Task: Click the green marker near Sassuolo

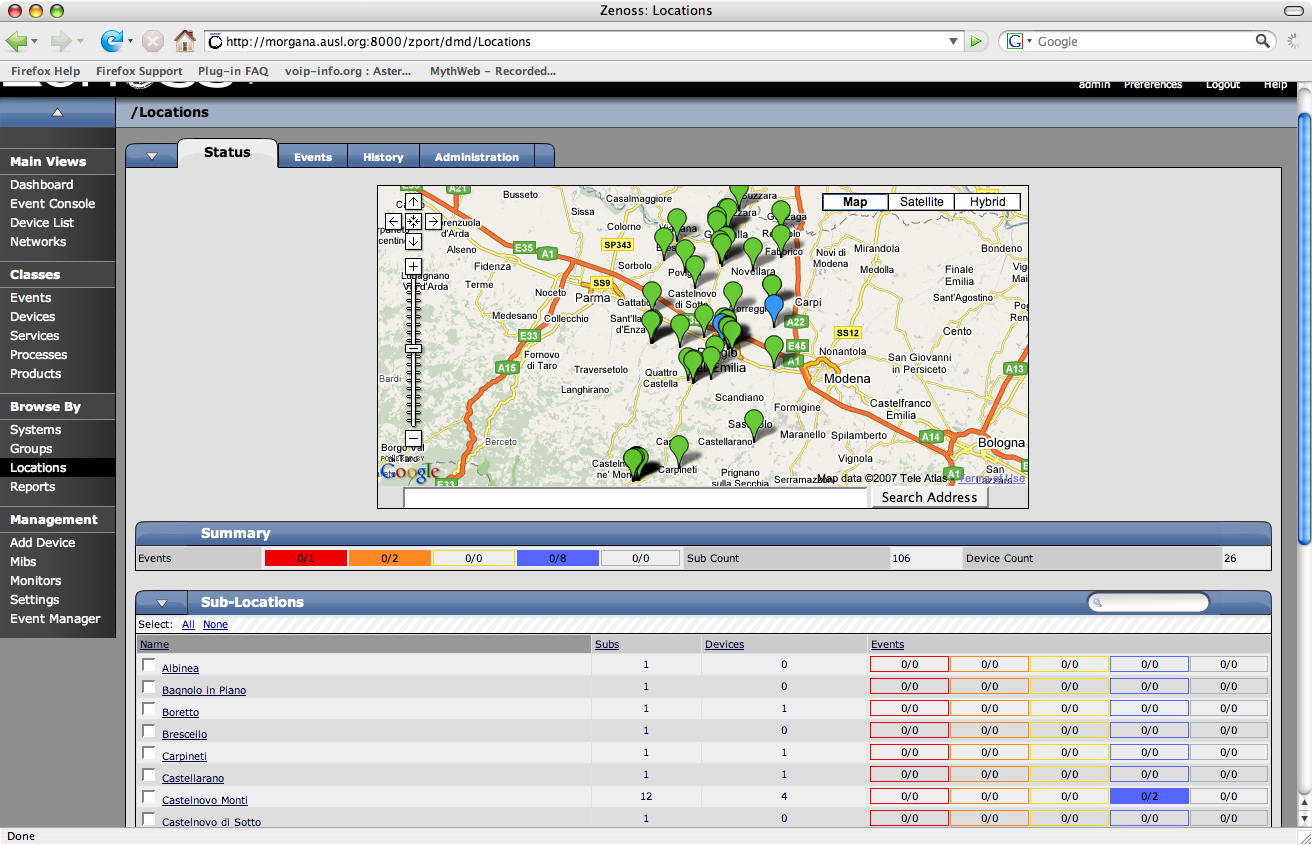Action: [x=754, y=422]
